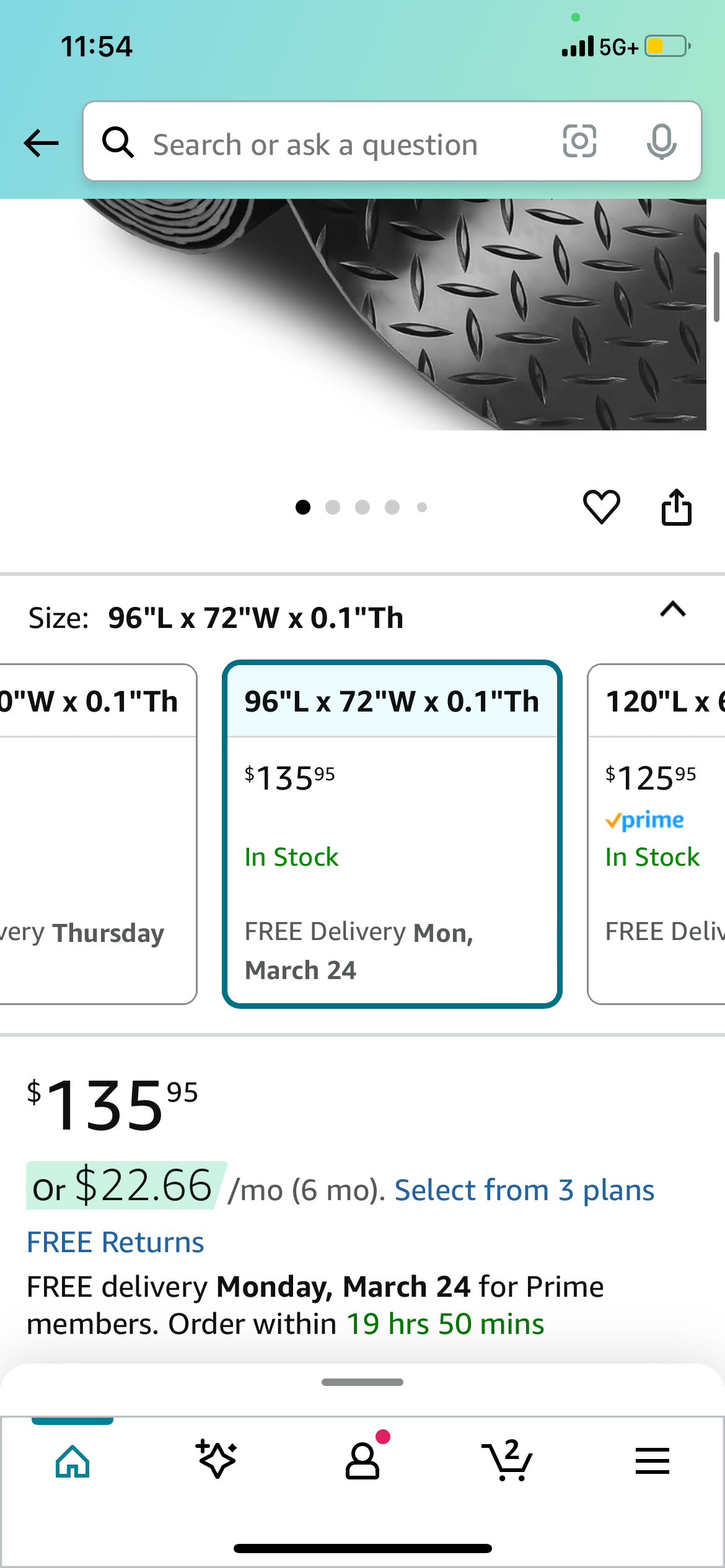The height and width of the screenshot is (1568, 725).
Task: Open the AI sparkle assistant tab
Action: click(x=217, y=1460)
